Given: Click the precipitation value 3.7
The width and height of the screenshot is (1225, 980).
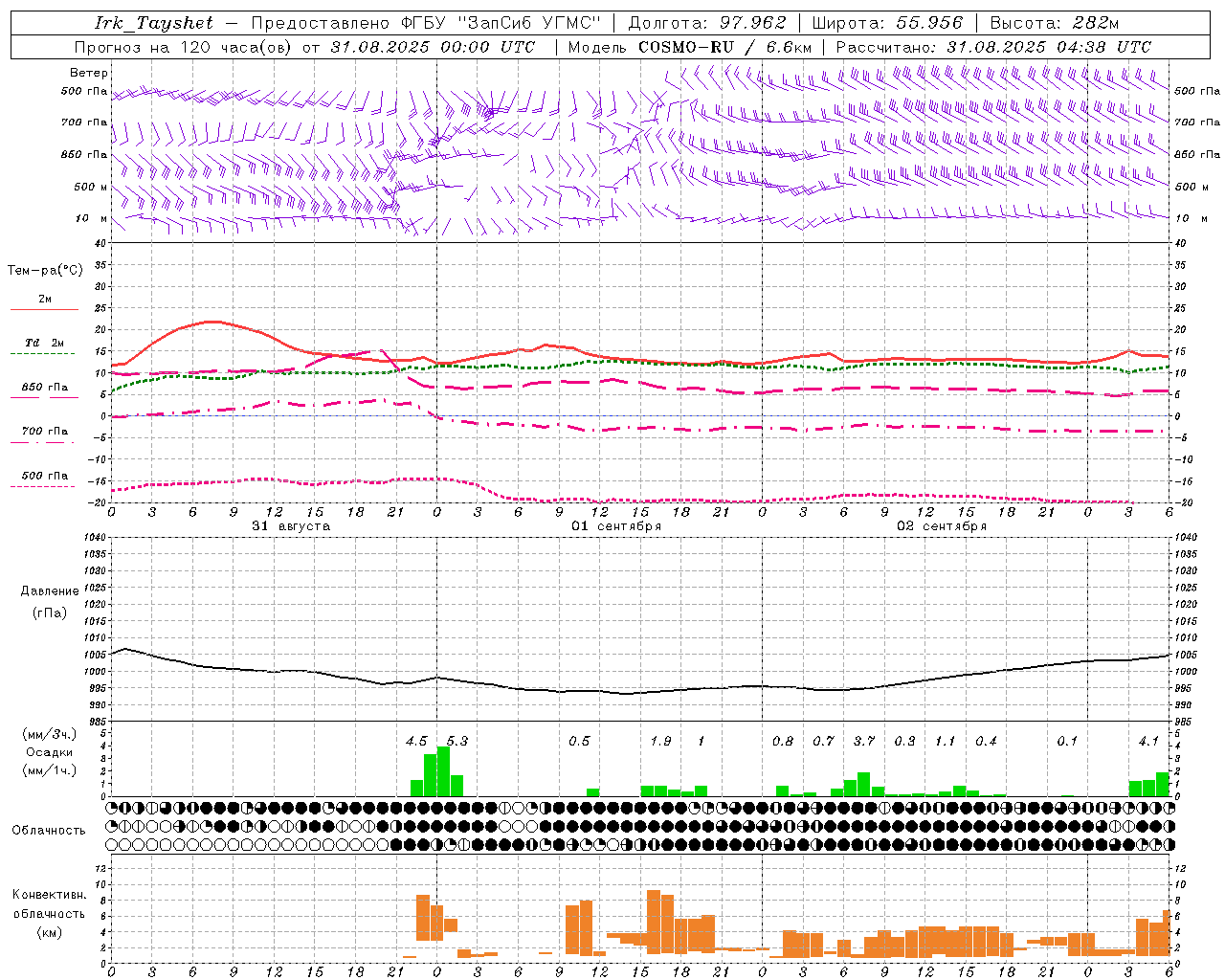Looking at the screenshot, I should point(864,742).
